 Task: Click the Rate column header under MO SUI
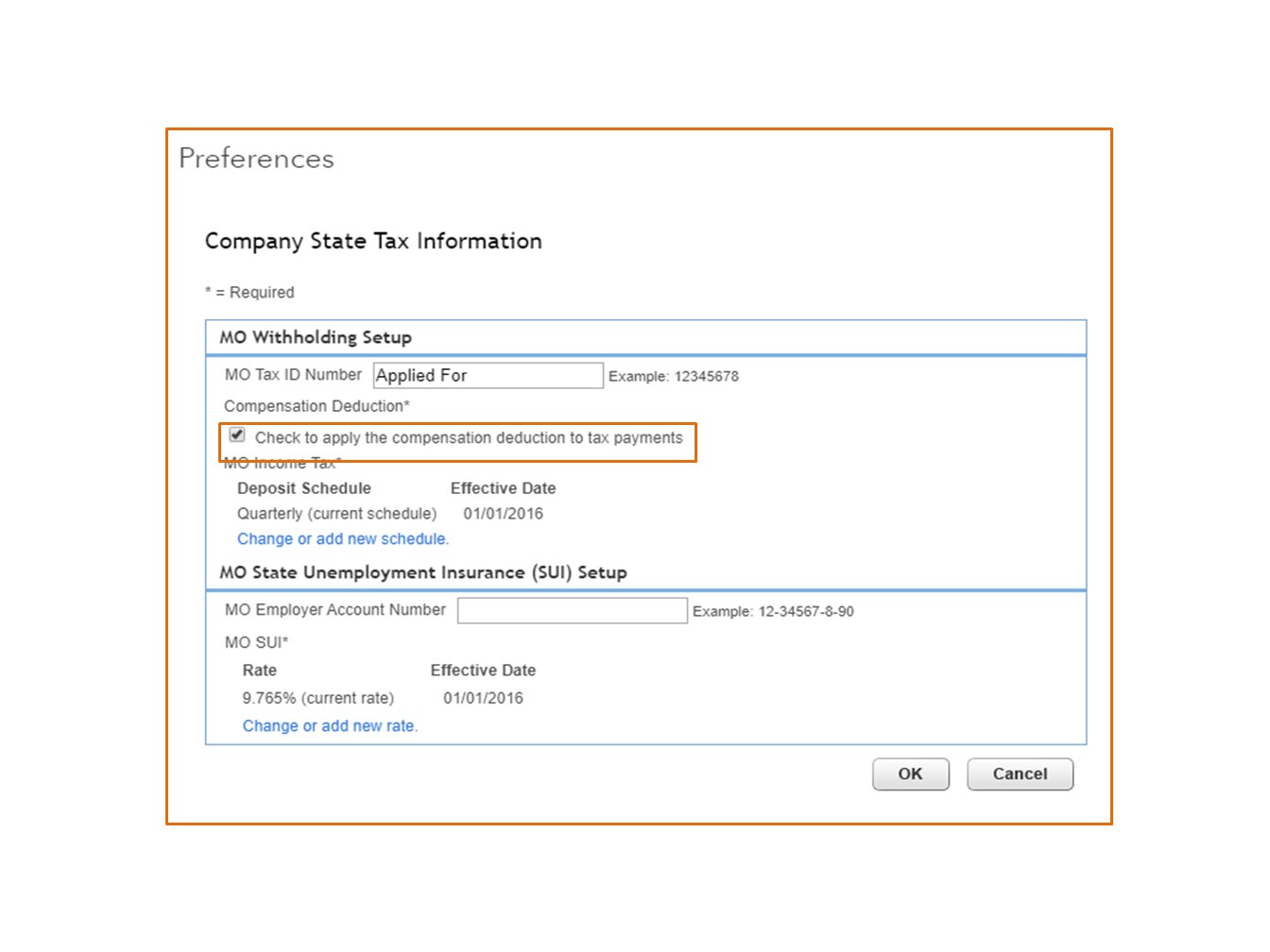point(259,671)
